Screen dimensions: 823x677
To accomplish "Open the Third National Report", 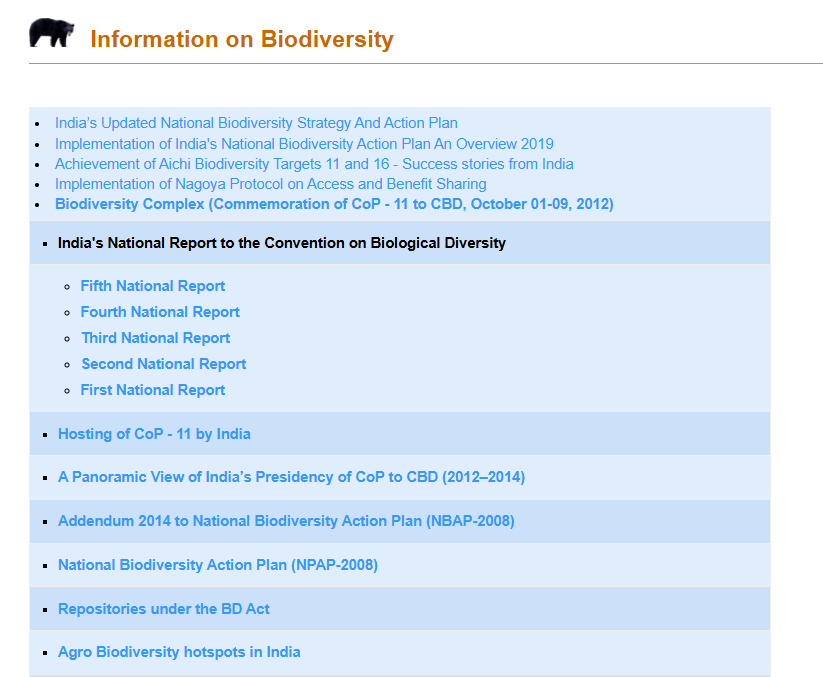I will point(156,338).
